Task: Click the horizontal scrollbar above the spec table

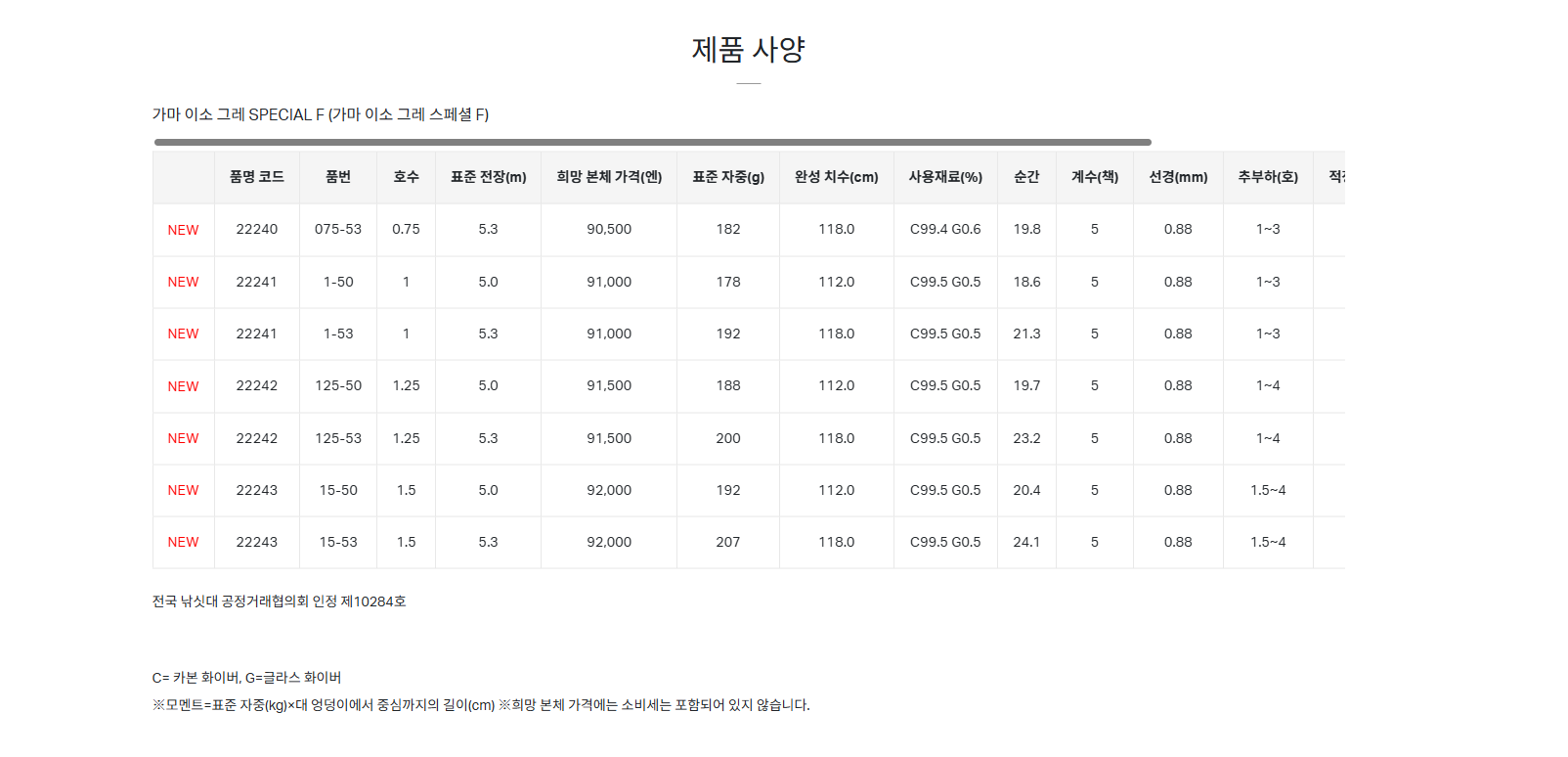Action: pos(652,142)
